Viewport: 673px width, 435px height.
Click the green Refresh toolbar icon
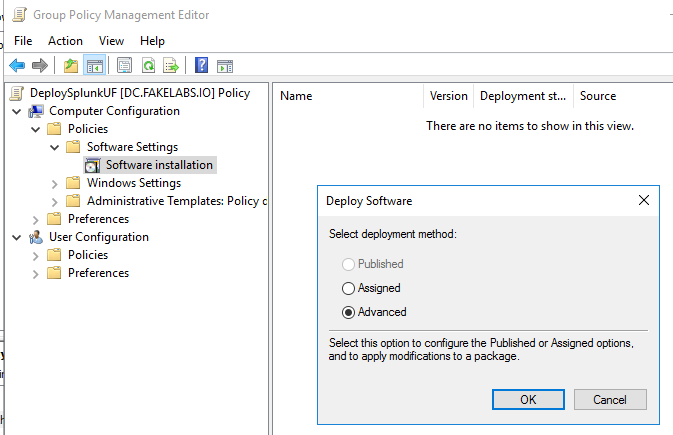click(x=148, y=66)
